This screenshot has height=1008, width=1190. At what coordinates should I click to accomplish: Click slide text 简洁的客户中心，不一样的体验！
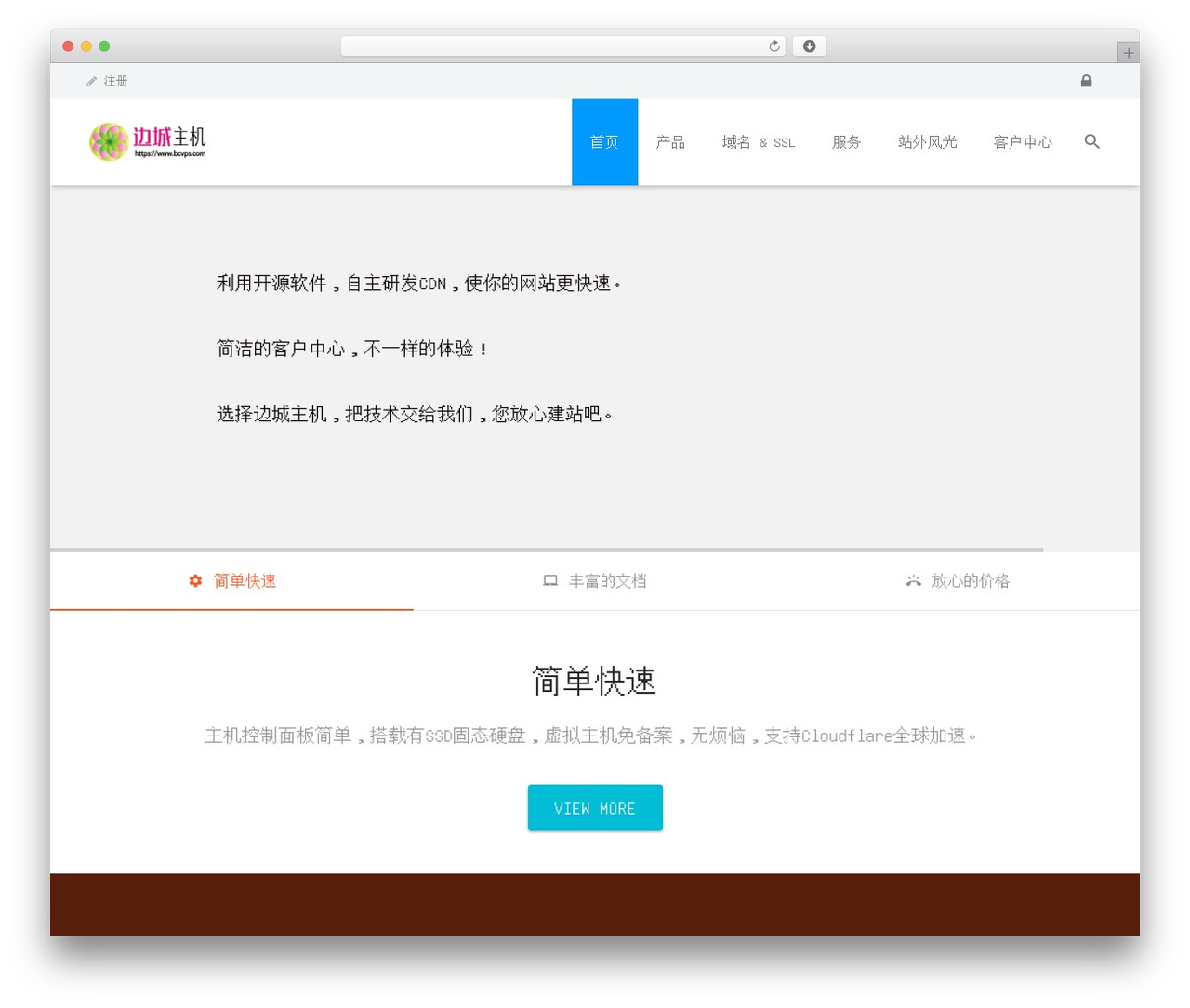(x=352, y=349)
